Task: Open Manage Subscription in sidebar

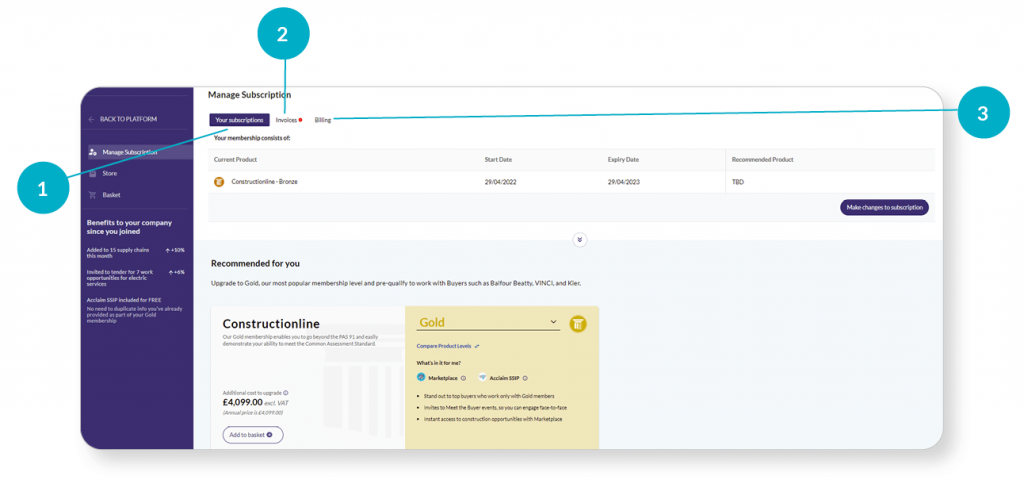Action: point(129,152)
